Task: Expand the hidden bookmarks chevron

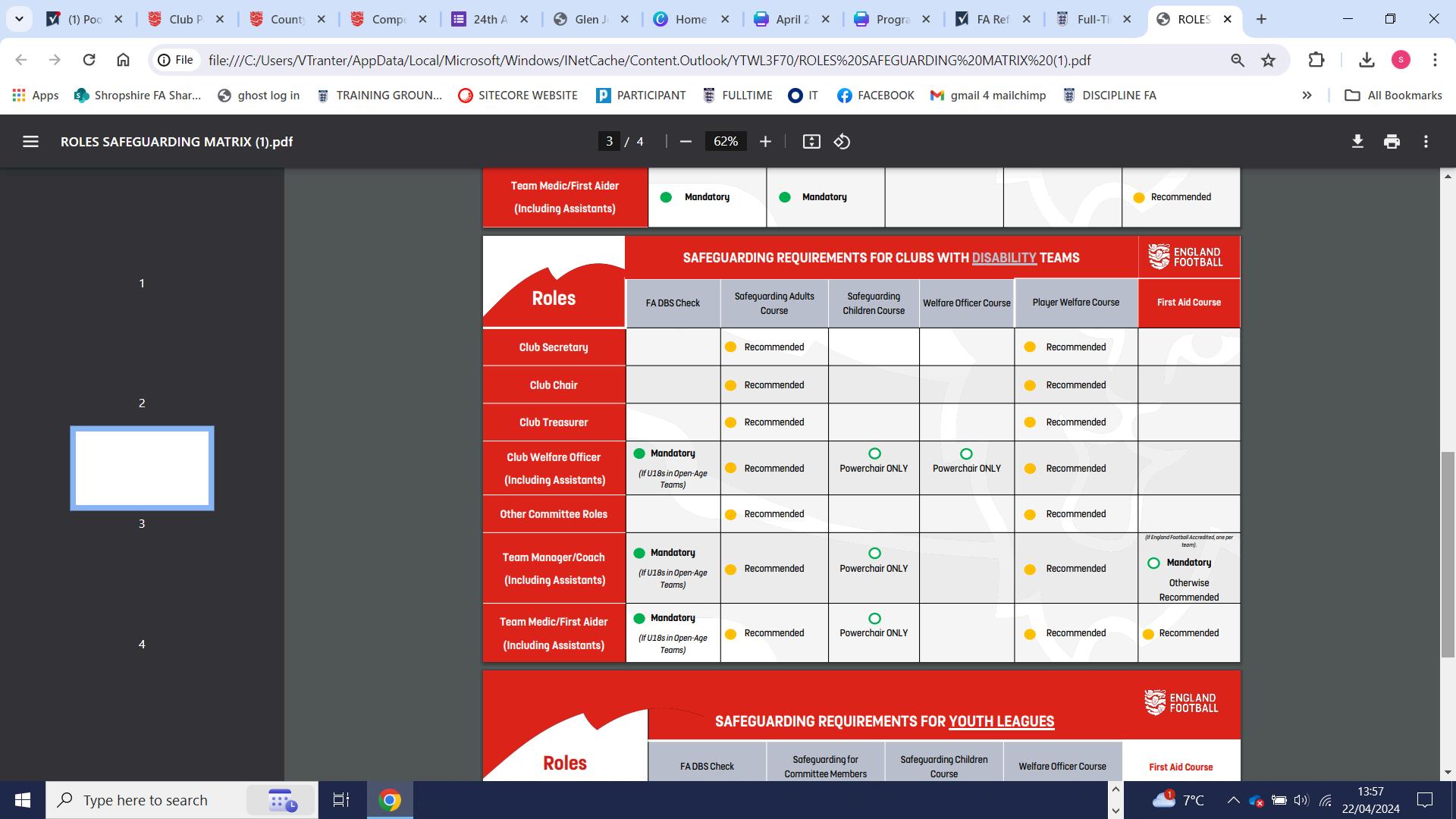Action: (1307, 96)
